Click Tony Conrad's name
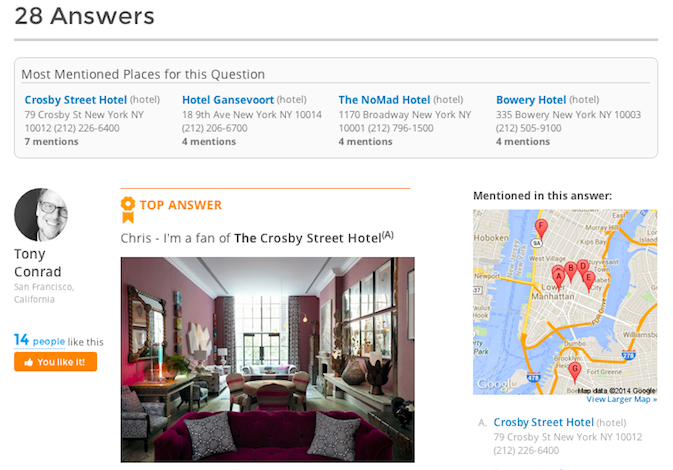 [x=38, y=264]
